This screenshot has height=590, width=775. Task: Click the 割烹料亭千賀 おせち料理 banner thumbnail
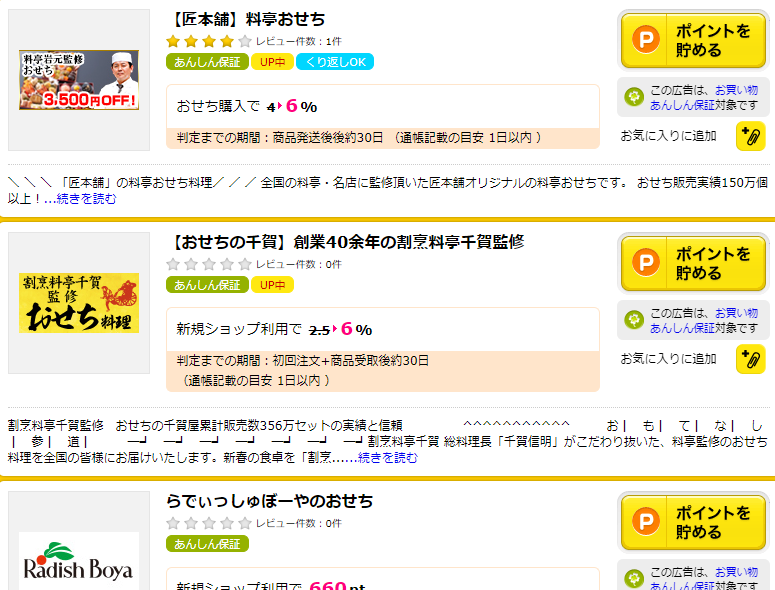pyautogui.click(x=79, y=303)
